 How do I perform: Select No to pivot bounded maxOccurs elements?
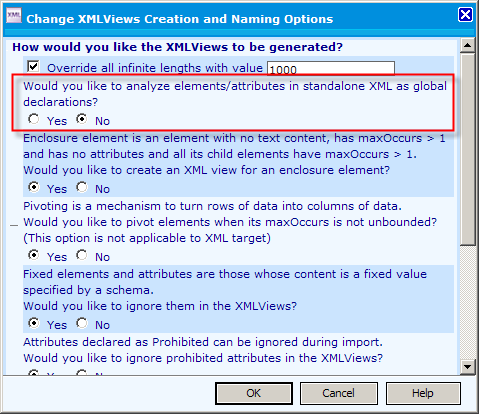pyautogui.click(x=81, y=255)
